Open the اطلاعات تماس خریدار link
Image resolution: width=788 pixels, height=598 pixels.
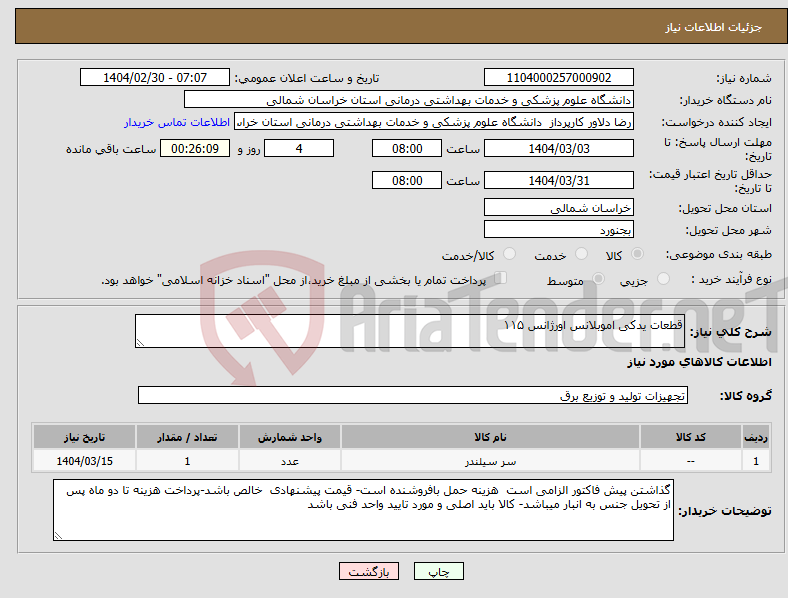click(177, 122)
